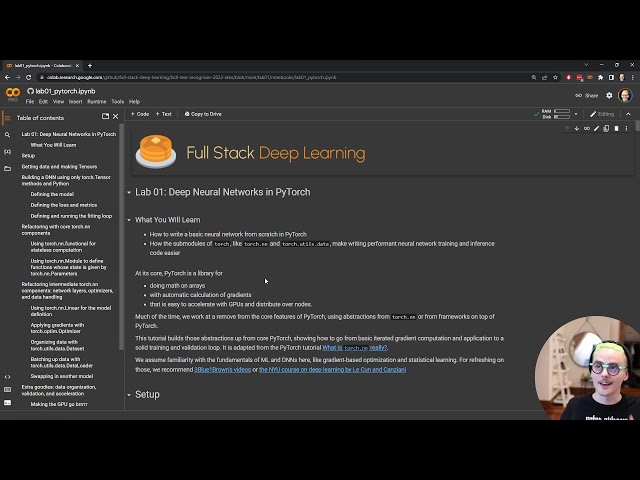
Task: Click Copy to Drive button
Action: click(x=203, y=114)
